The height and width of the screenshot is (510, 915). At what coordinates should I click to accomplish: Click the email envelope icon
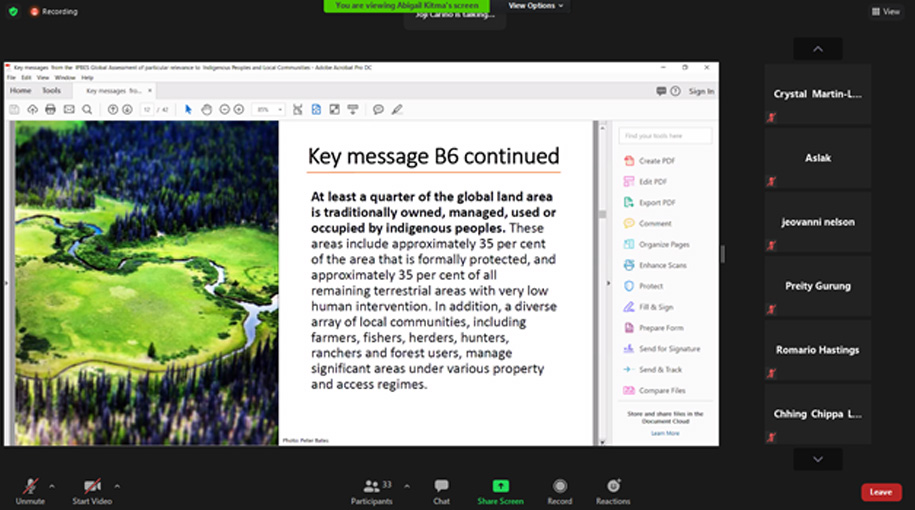pyautogui.click(x=69, y=110)
